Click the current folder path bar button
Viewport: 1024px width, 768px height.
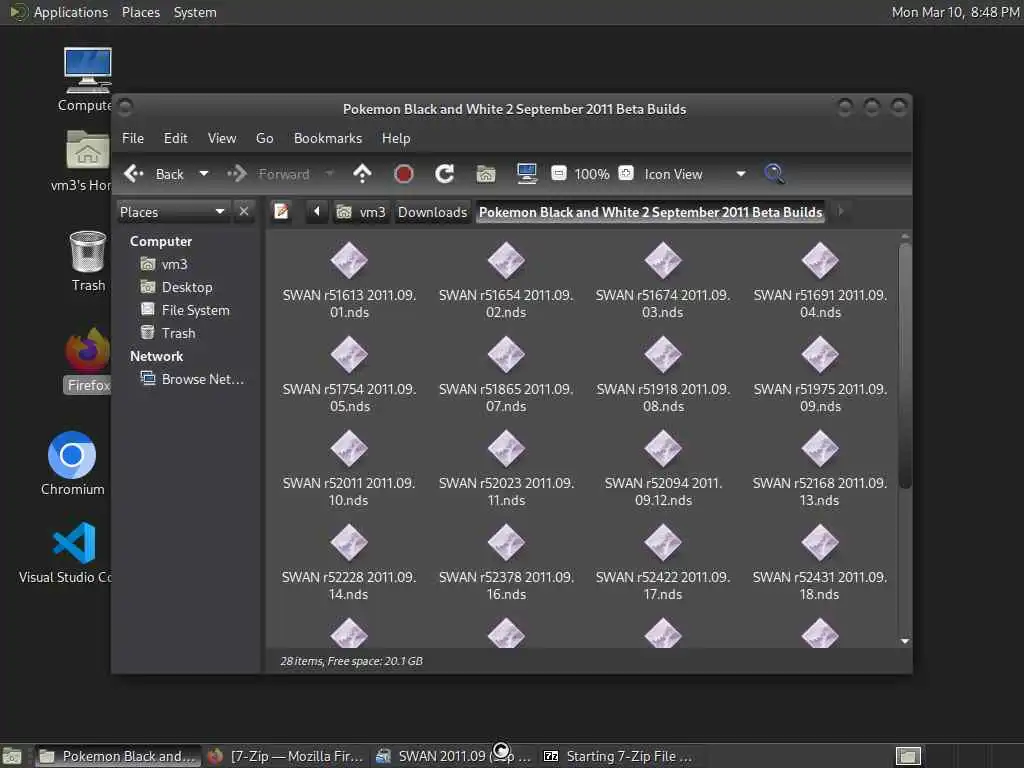(x=650, y=212)
